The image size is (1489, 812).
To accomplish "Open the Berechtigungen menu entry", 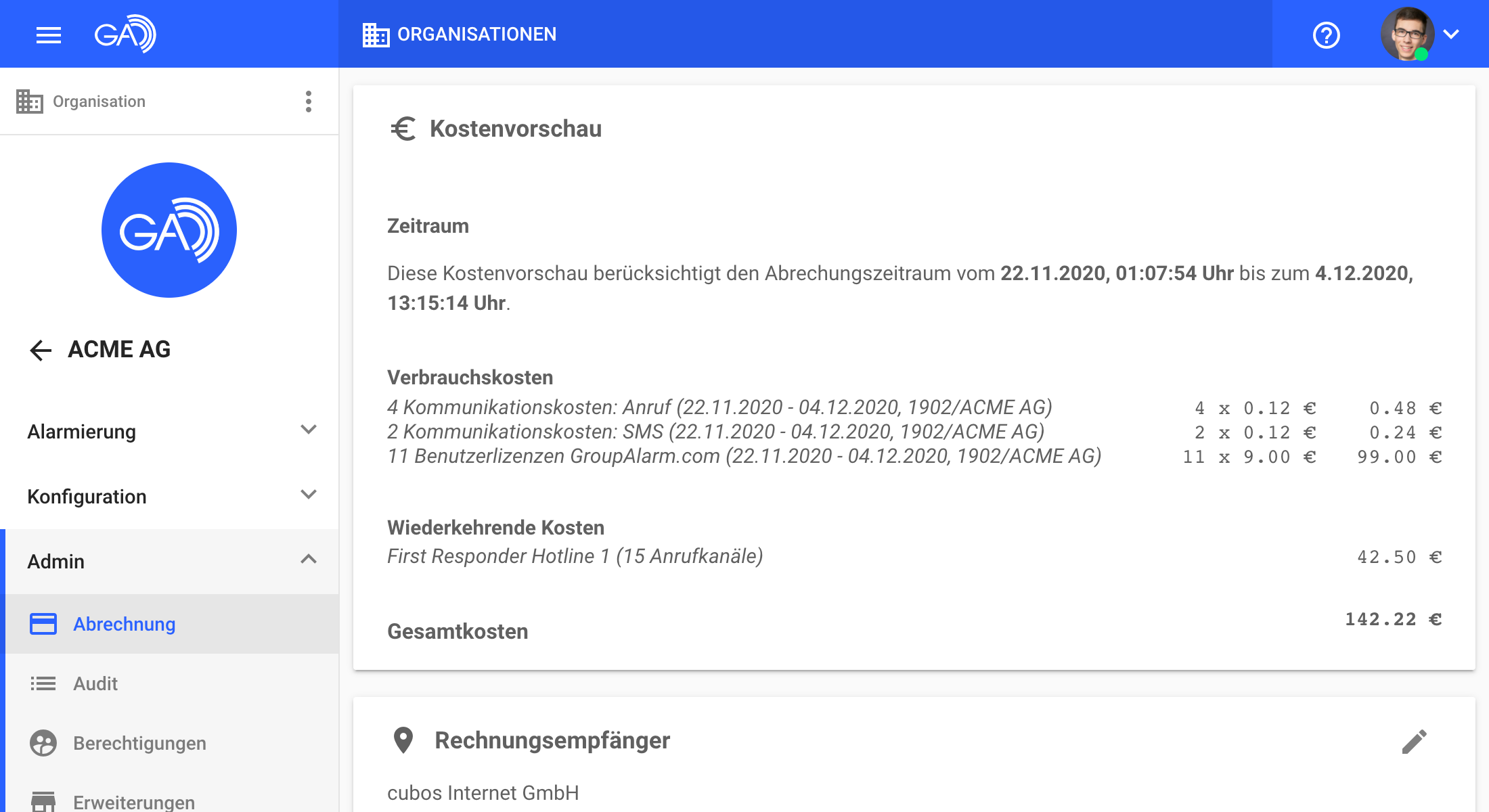I will tap(139, 743).
